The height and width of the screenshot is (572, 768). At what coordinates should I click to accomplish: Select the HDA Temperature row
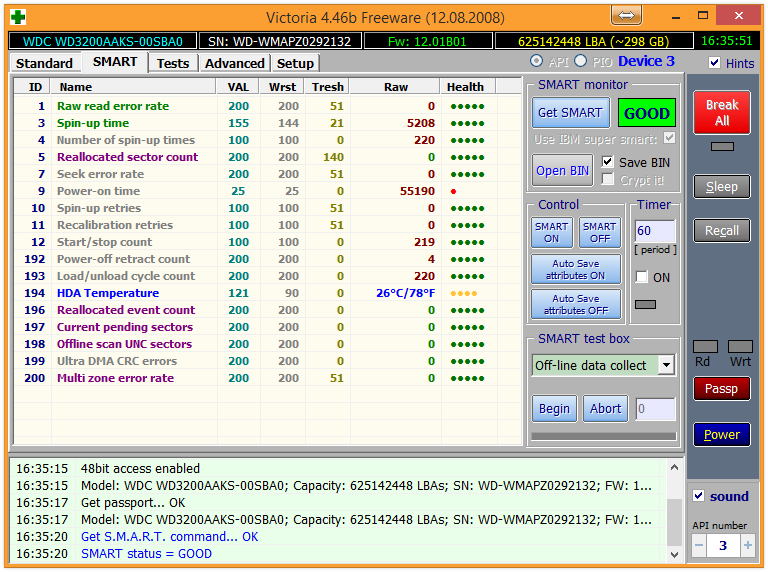267,293
